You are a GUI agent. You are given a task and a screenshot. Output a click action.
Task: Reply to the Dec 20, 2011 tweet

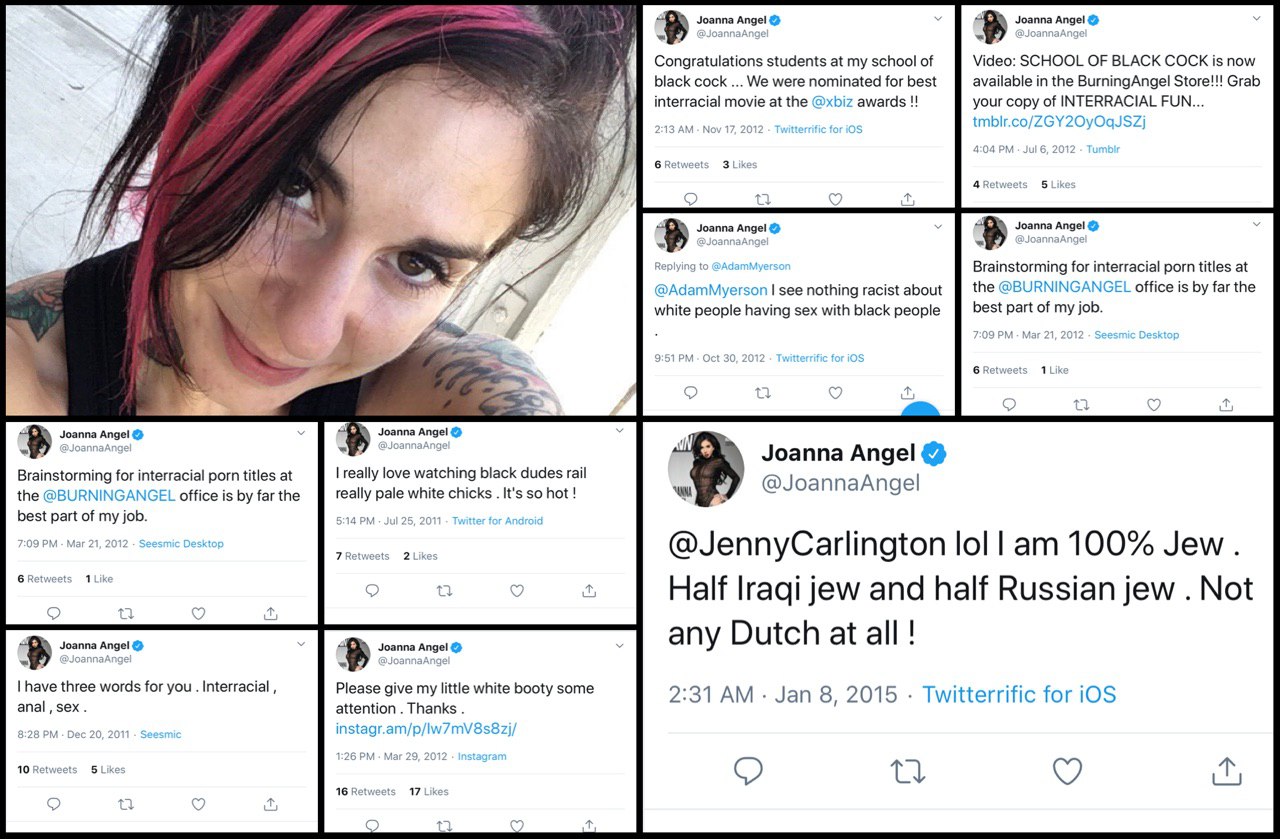click(x=54, y=804)
